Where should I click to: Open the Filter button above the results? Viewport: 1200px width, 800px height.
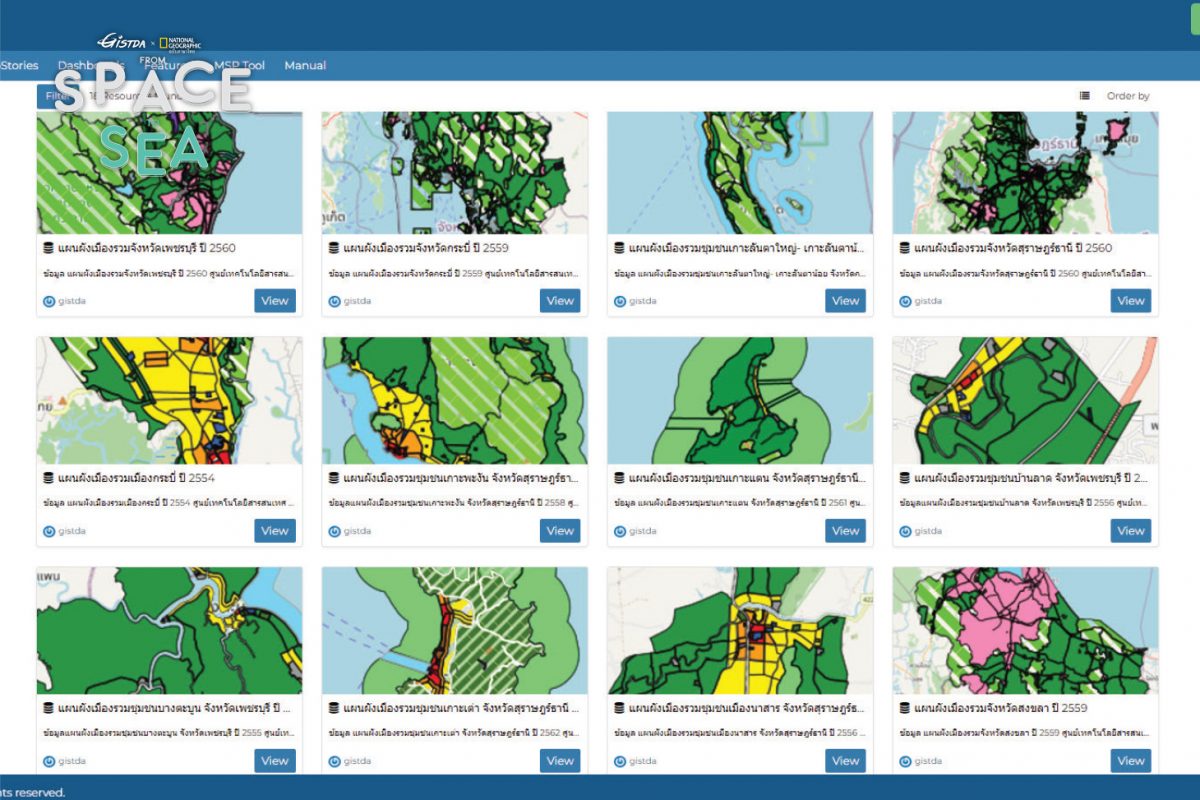(54, 97)
